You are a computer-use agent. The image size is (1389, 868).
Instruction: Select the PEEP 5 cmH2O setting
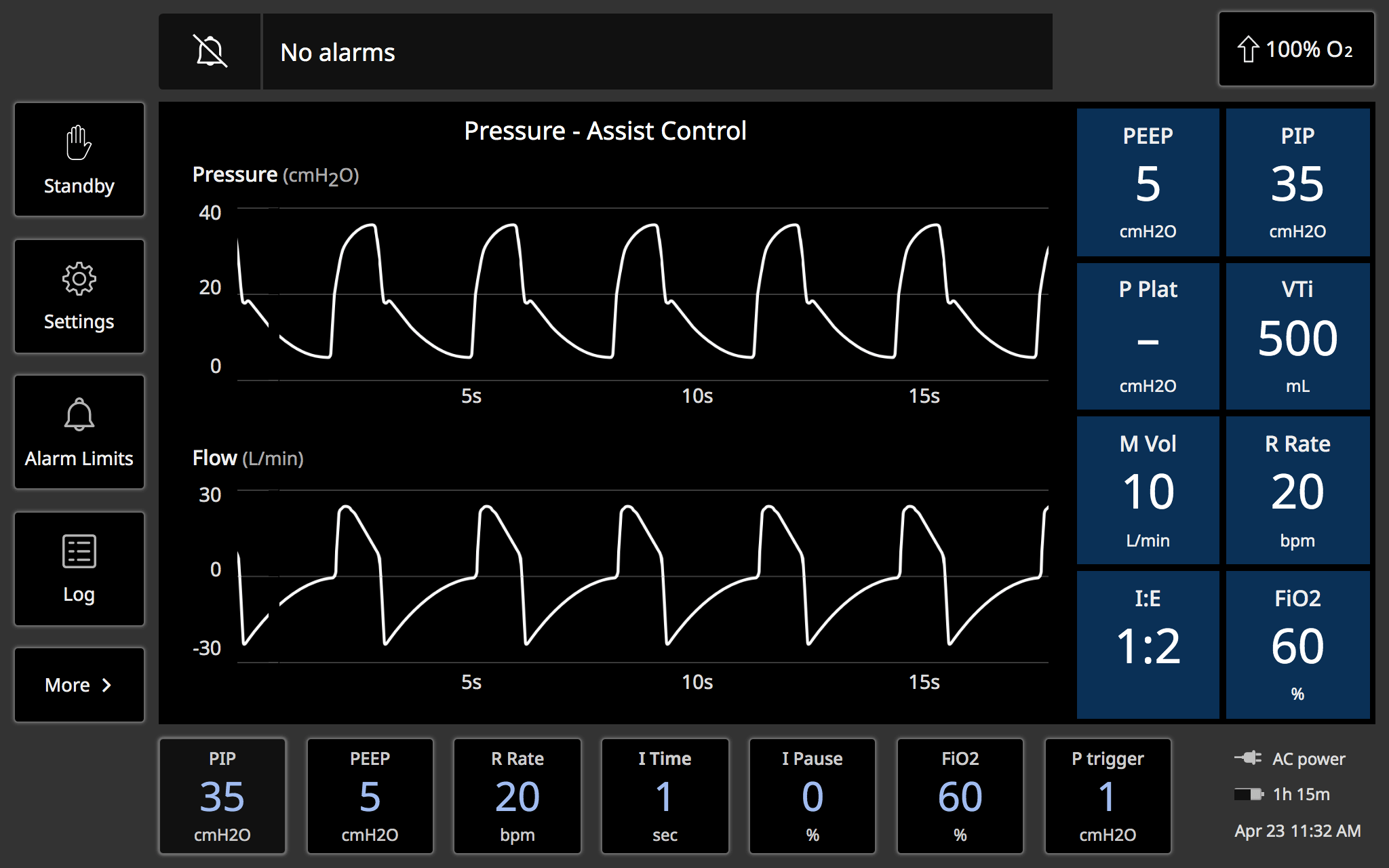370,795
